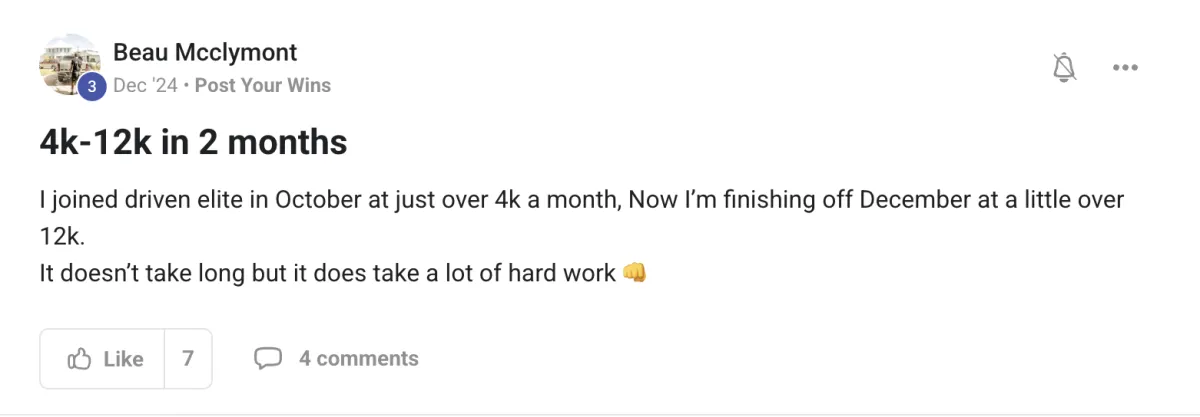The image size is (1200, 417).
Task: Click the speech bubble comments icon
Action: click(x=267, y=358)
